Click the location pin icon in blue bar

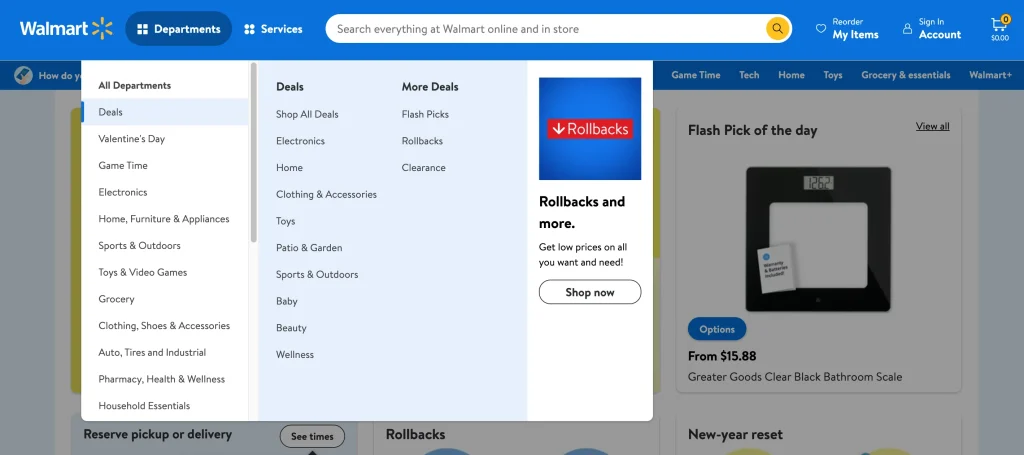[x=24, y=75]
